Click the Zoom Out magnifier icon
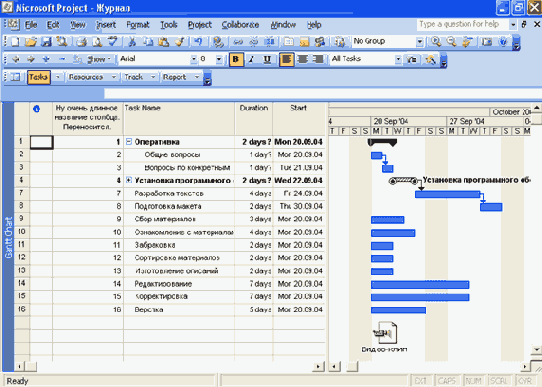 pos(451,42)
